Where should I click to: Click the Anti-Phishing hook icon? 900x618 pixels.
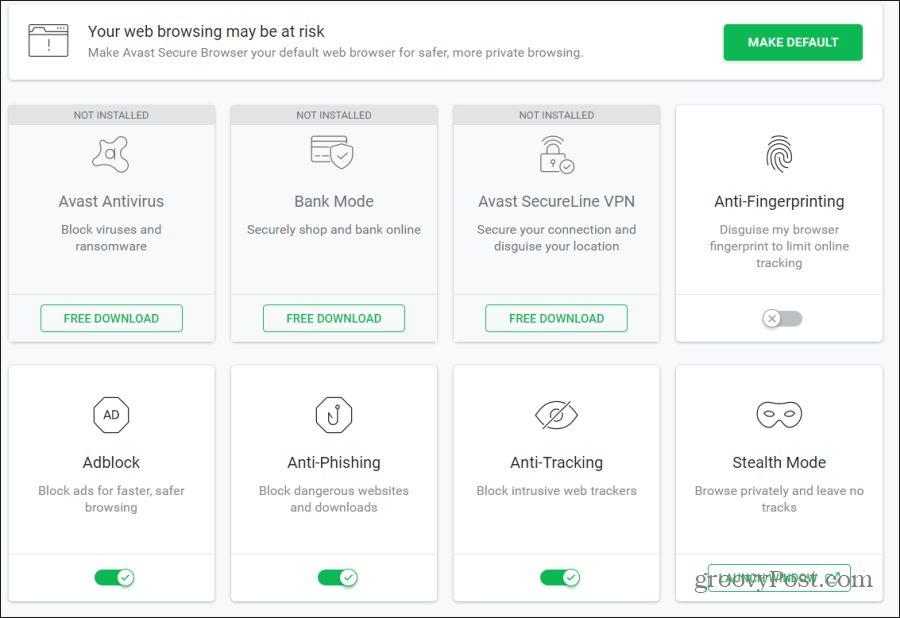coord(333,414)
